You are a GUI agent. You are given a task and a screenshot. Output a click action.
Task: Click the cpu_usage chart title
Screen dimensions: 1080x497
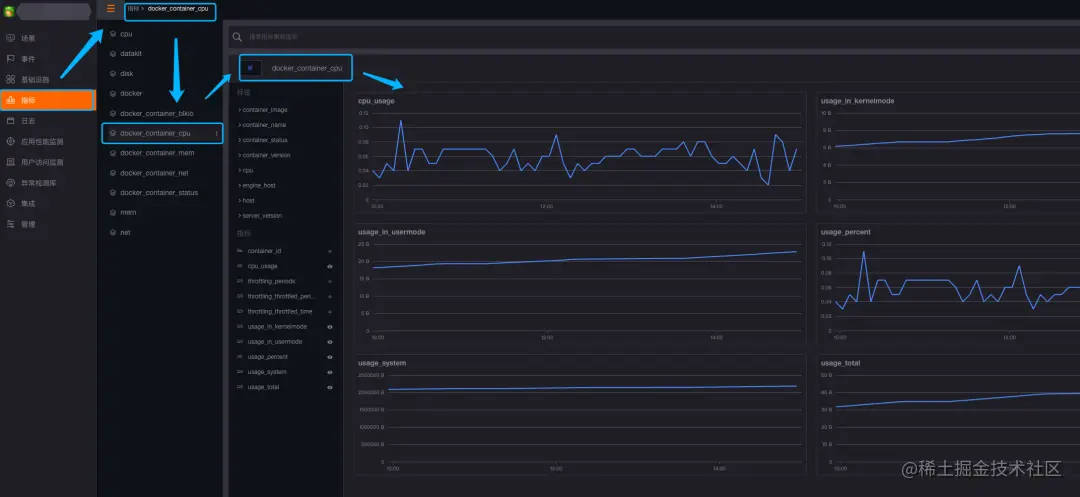click(376, 101)
